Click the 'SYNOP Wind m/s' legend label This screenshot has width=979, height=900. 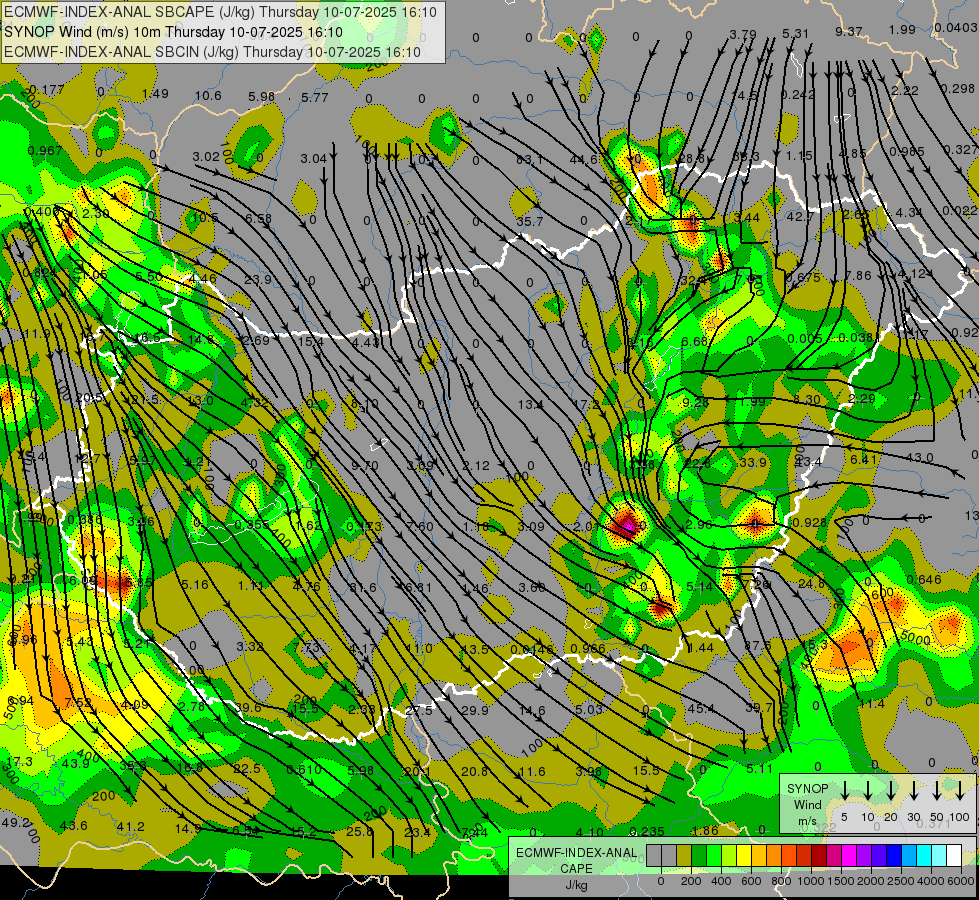807,804
